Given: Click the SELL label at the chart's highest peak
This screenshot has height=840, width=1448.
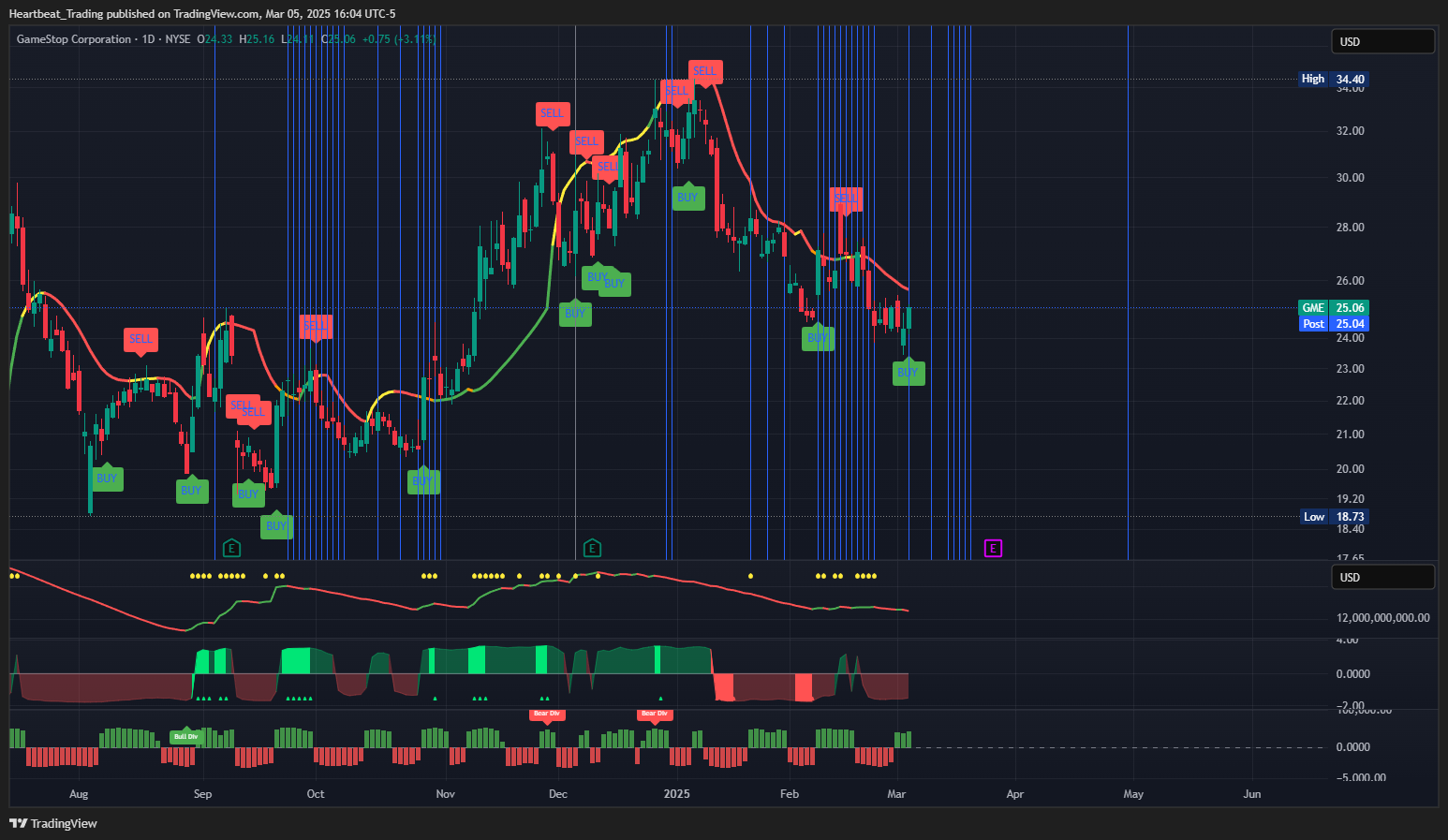Looking at the screenshot, I should pos(705,71).
